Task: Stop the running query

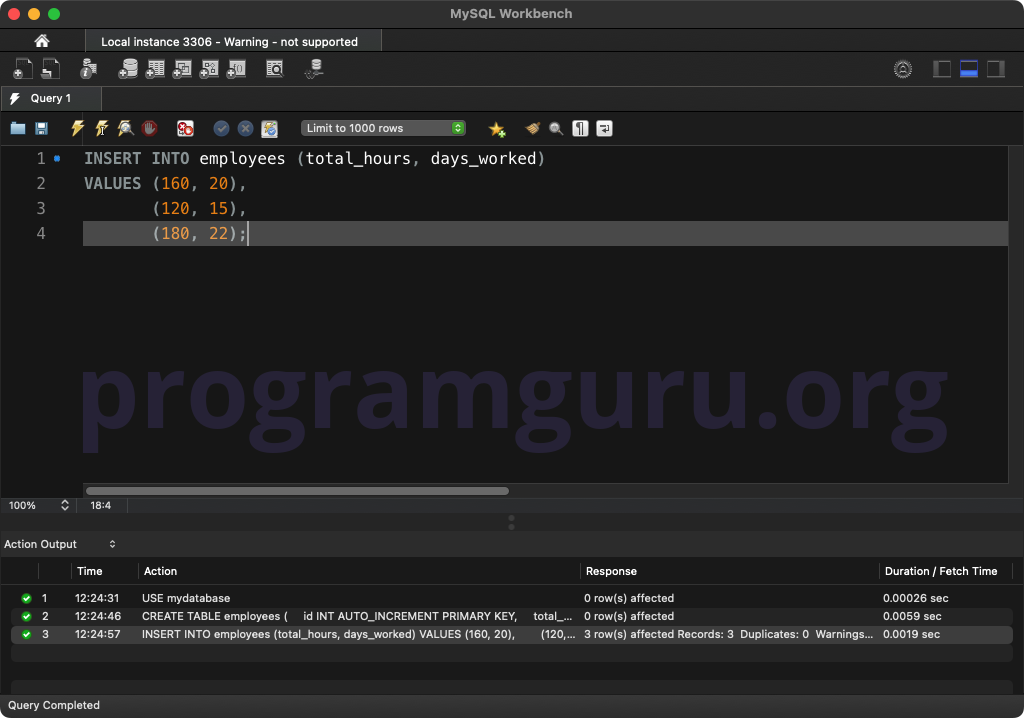Action: click(x=150, y=128)
